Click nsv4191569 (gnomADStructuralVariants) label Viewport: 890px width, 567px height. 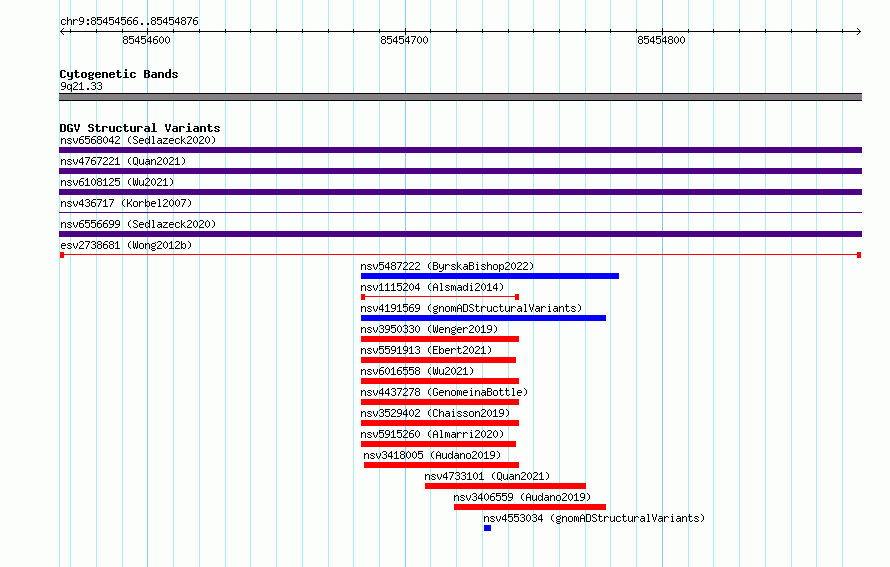tap(471, 308)
